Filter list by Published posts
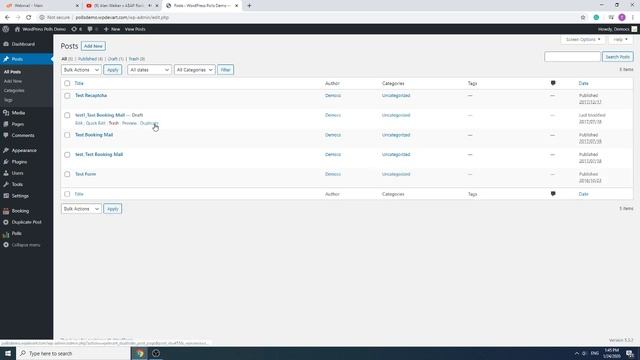 point(90,59)
